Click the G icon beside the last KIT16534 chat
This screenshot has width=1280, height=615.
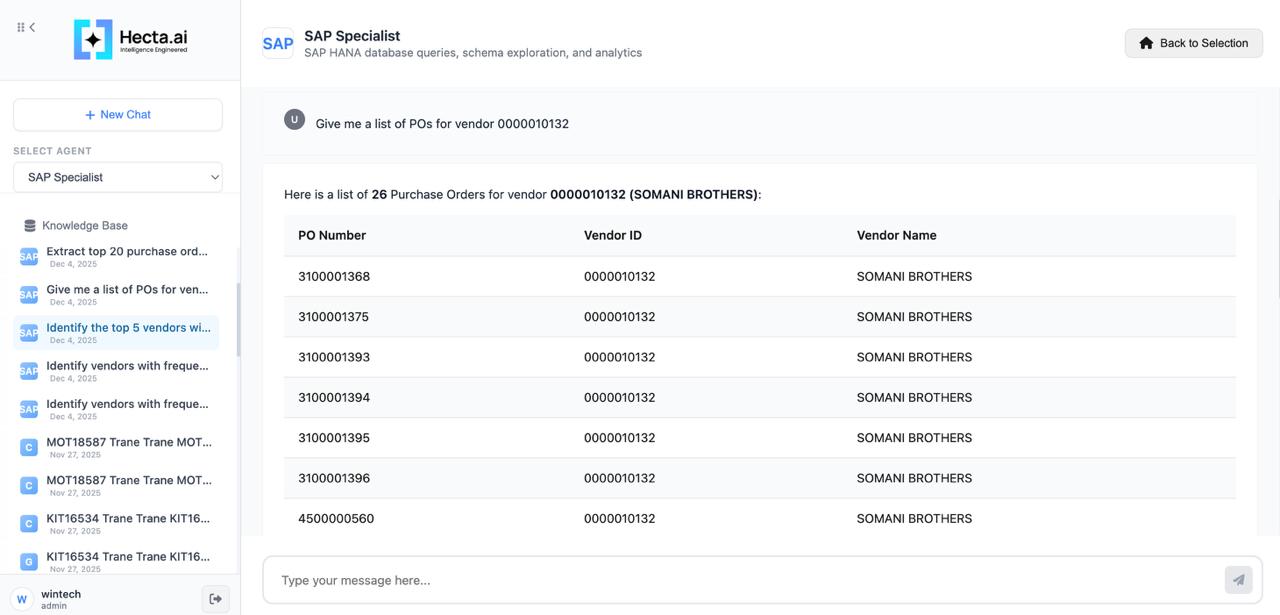coord(29,561)
